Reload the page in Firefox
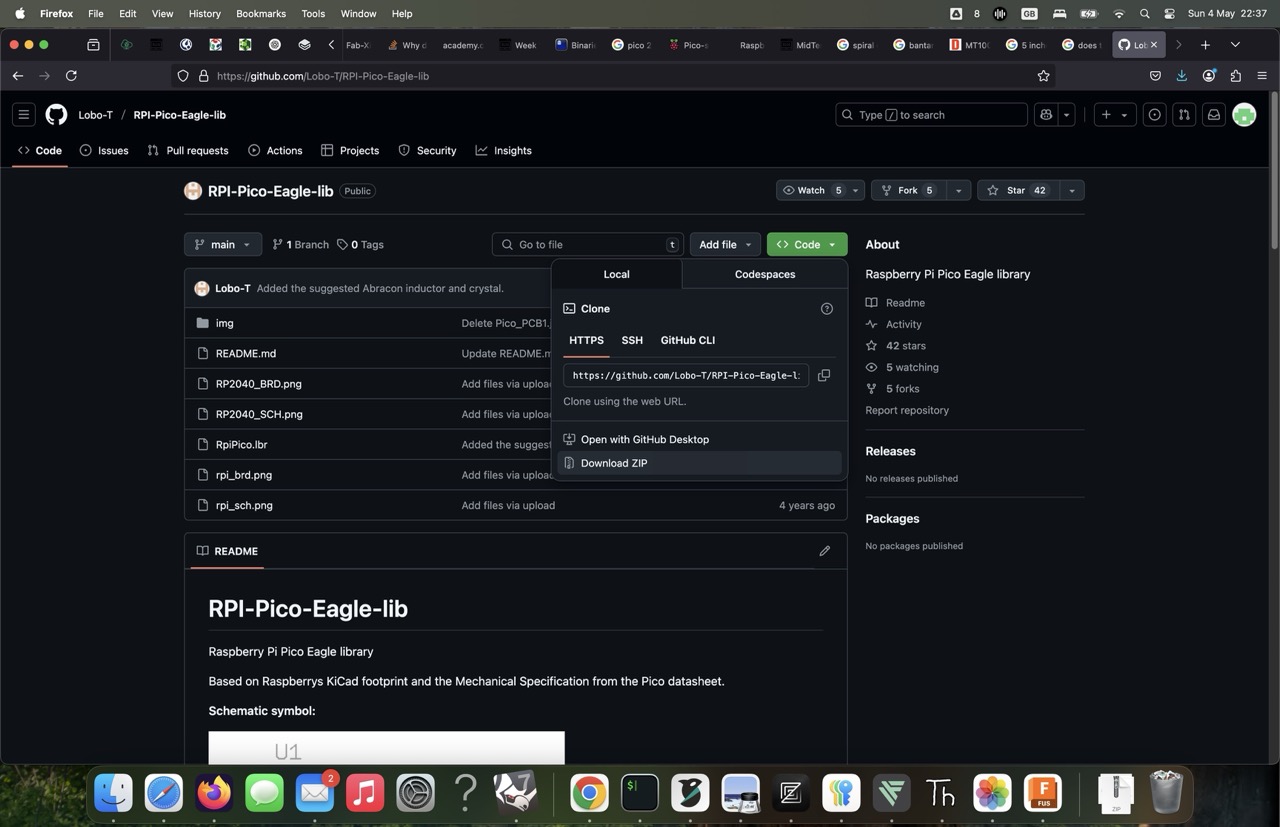1280x827 pixels. [71, 76]
